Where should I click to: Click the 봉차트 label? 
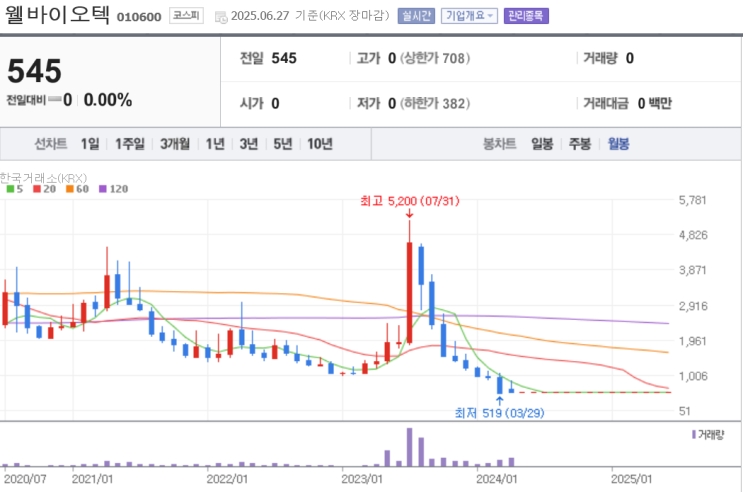coord(499,144)
